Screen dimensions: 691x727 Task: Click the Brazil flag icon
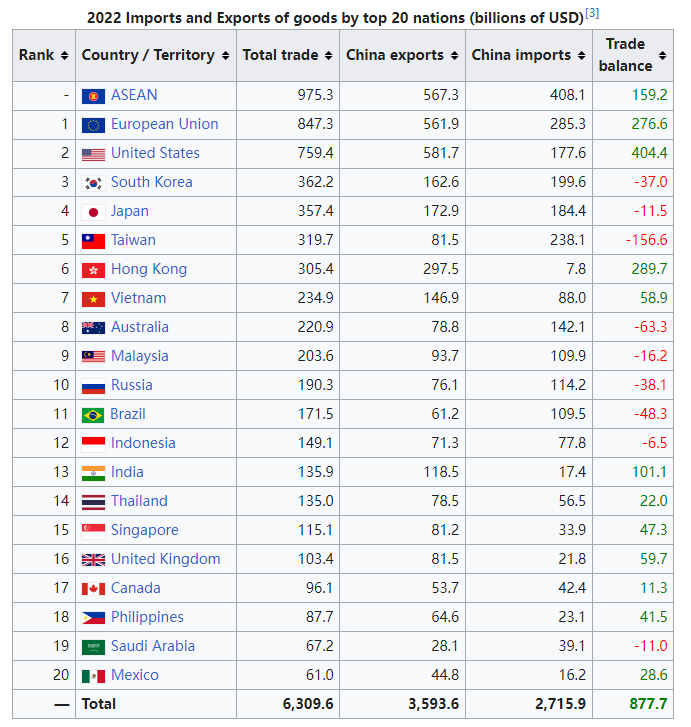click(93, 415)
